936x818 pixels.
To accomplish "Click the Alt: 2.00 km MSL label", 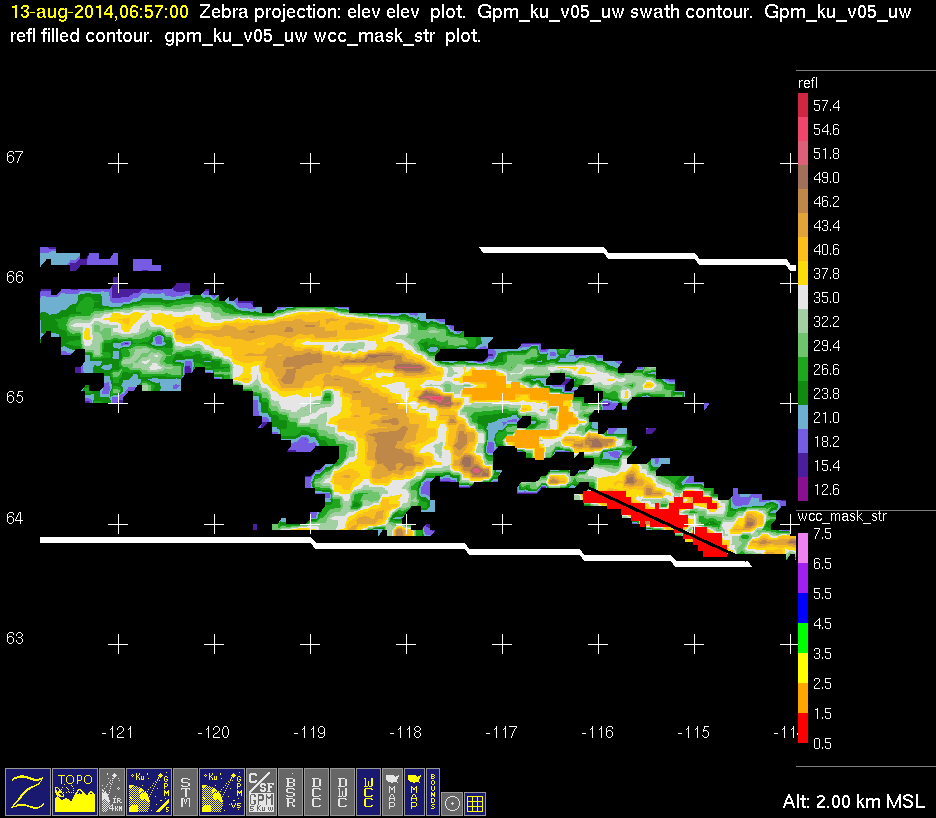I will [854, 801].
